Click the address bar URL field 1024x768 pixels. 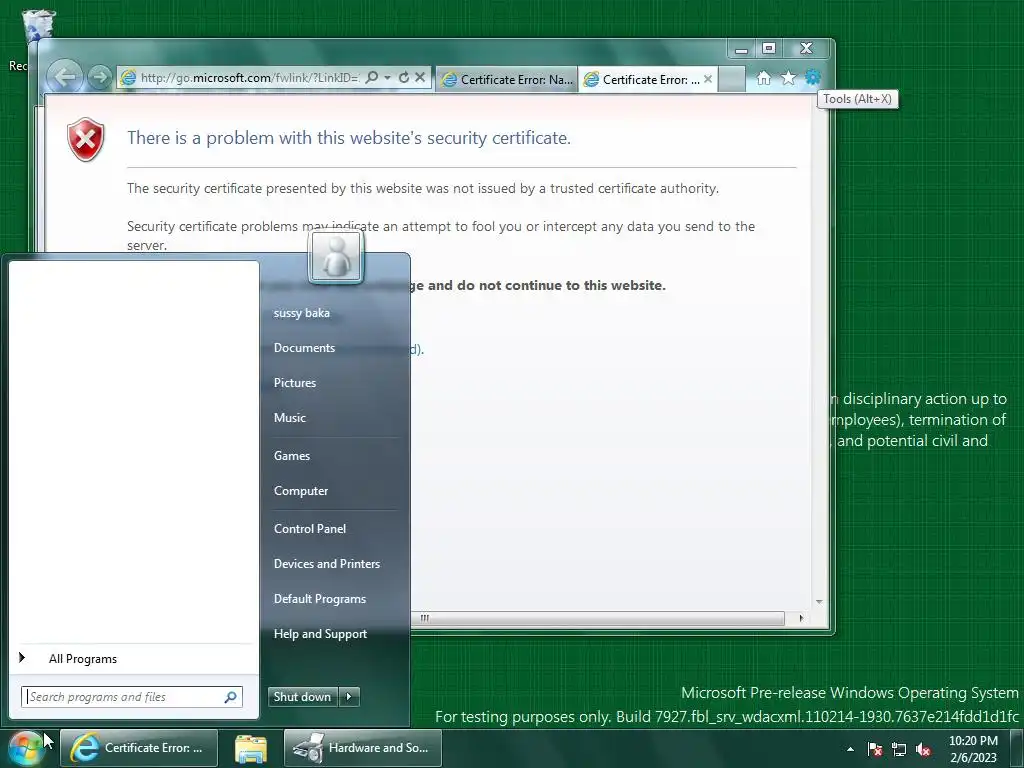(x=249, y=78)
